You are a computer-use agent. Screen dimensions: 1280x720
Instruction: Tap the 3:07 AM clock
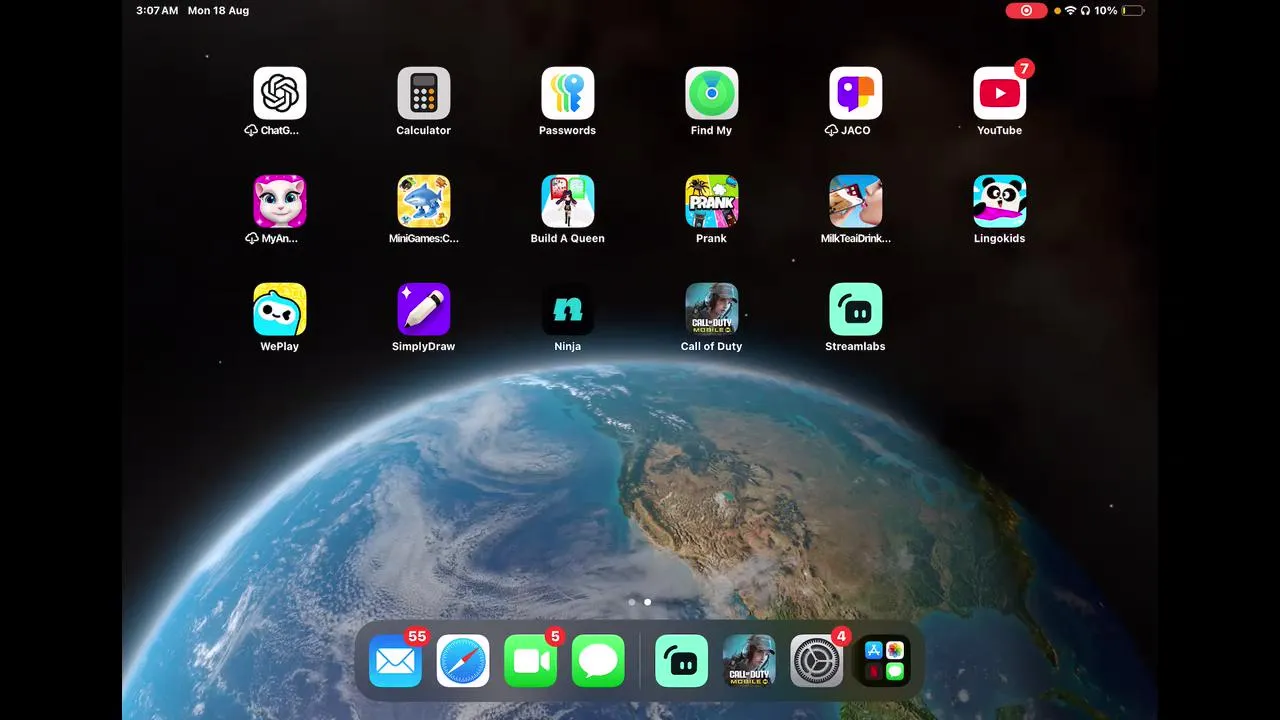[x=157, y=10]
